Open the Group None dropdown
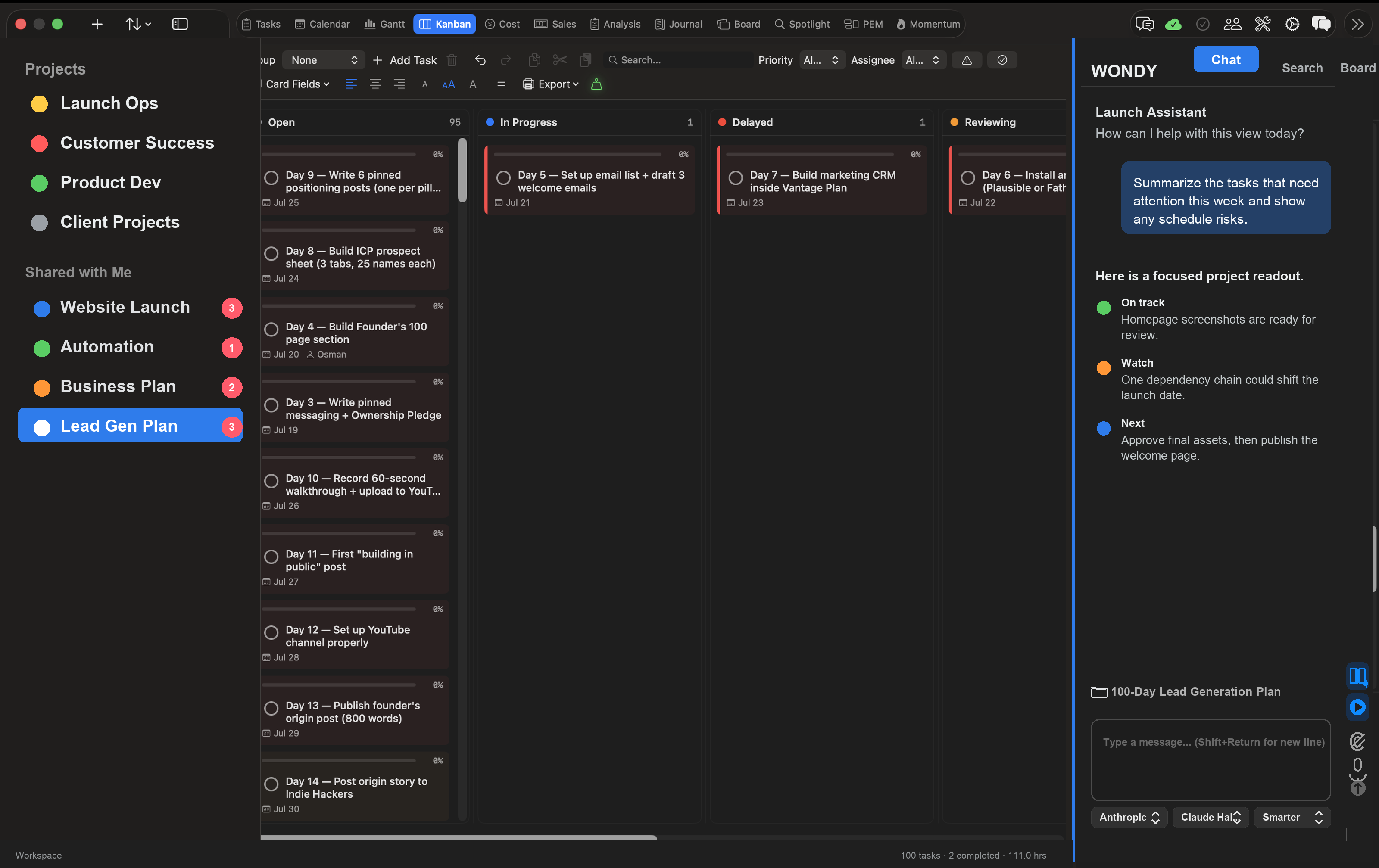 pos(324,60)
